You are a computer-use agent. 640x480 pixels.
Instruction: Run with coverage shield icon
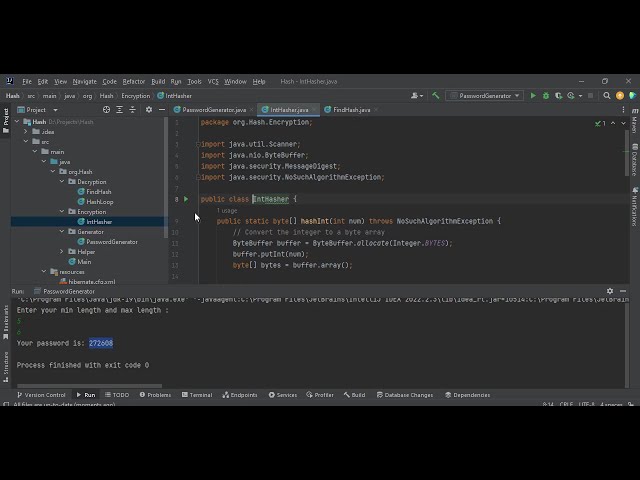(558, 96)
